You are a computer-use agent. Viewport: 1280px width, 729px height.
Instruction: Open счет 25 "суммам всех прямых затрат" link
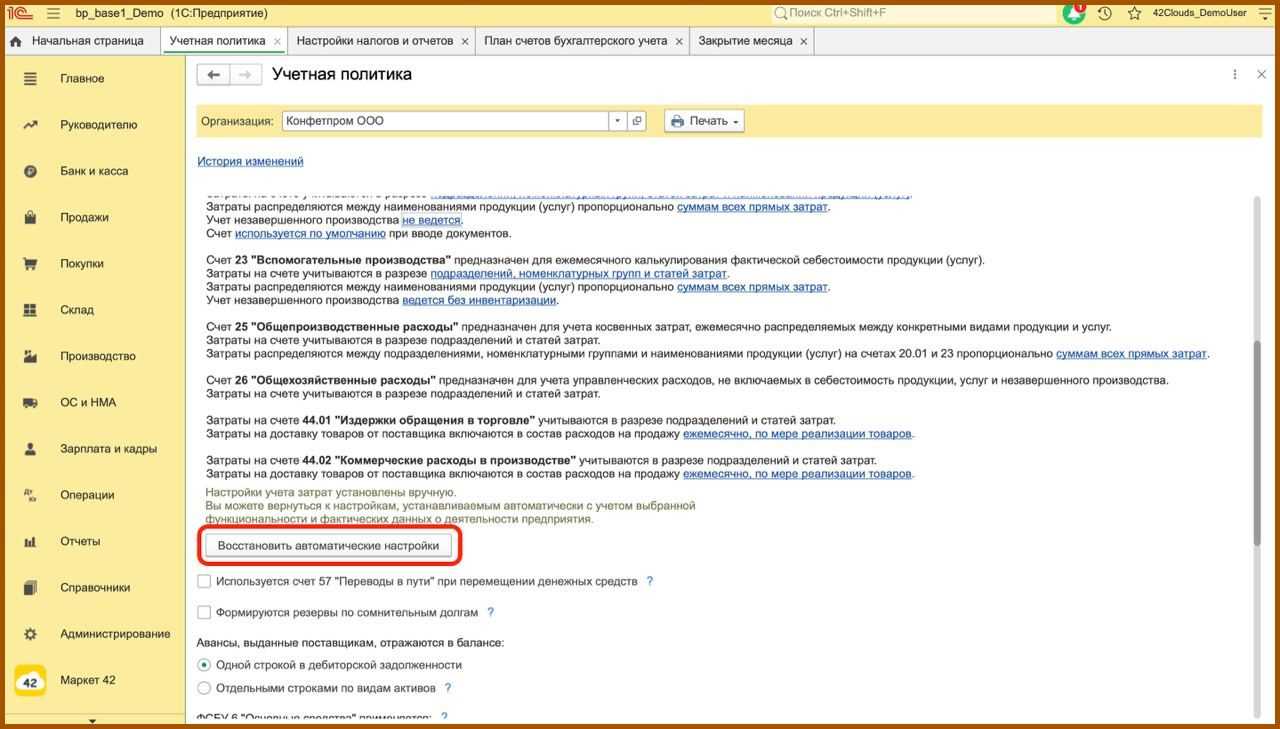pos(1131,353)
